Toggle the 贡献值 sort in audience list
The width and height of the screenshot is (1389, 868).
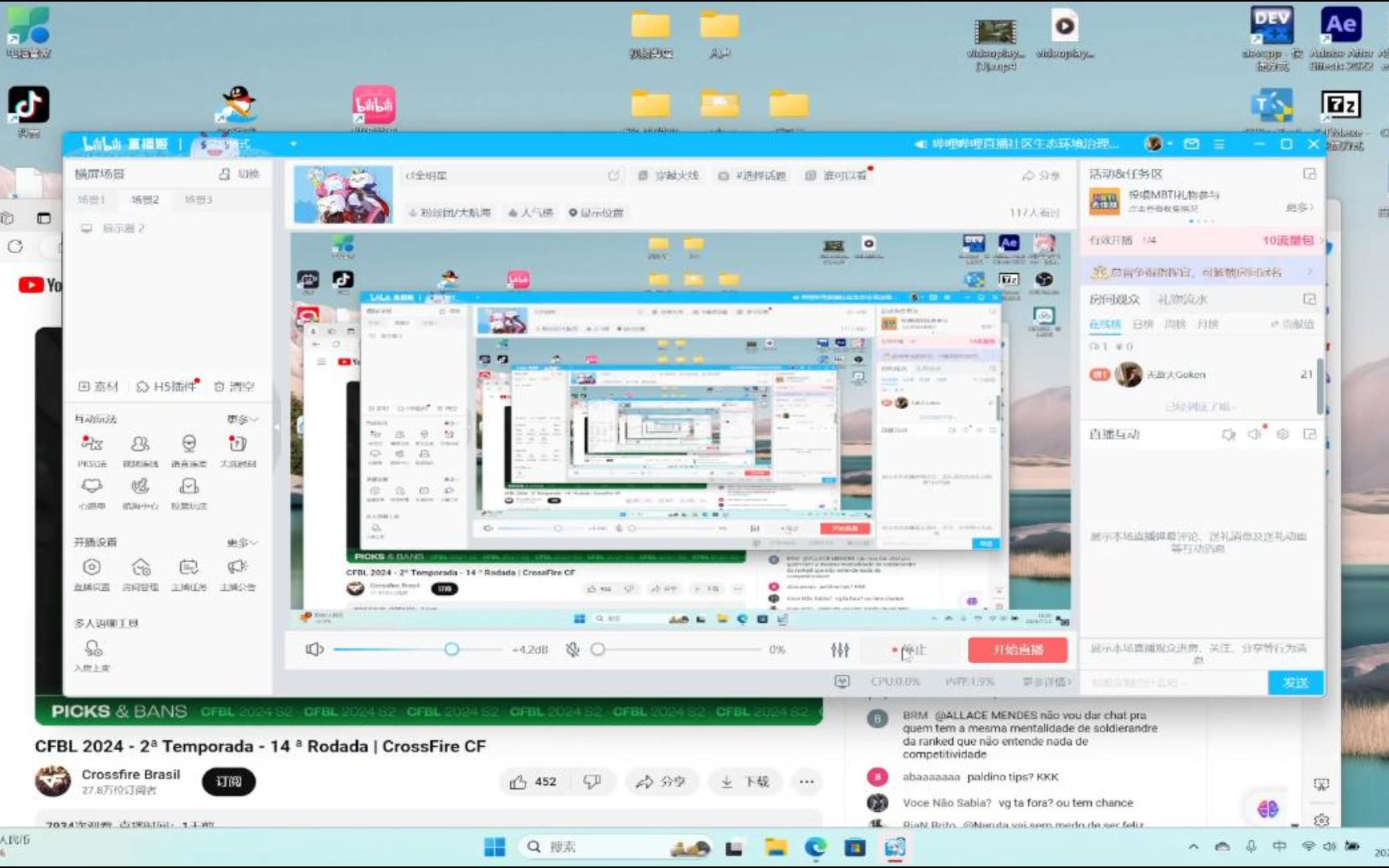click(1293, 324)
